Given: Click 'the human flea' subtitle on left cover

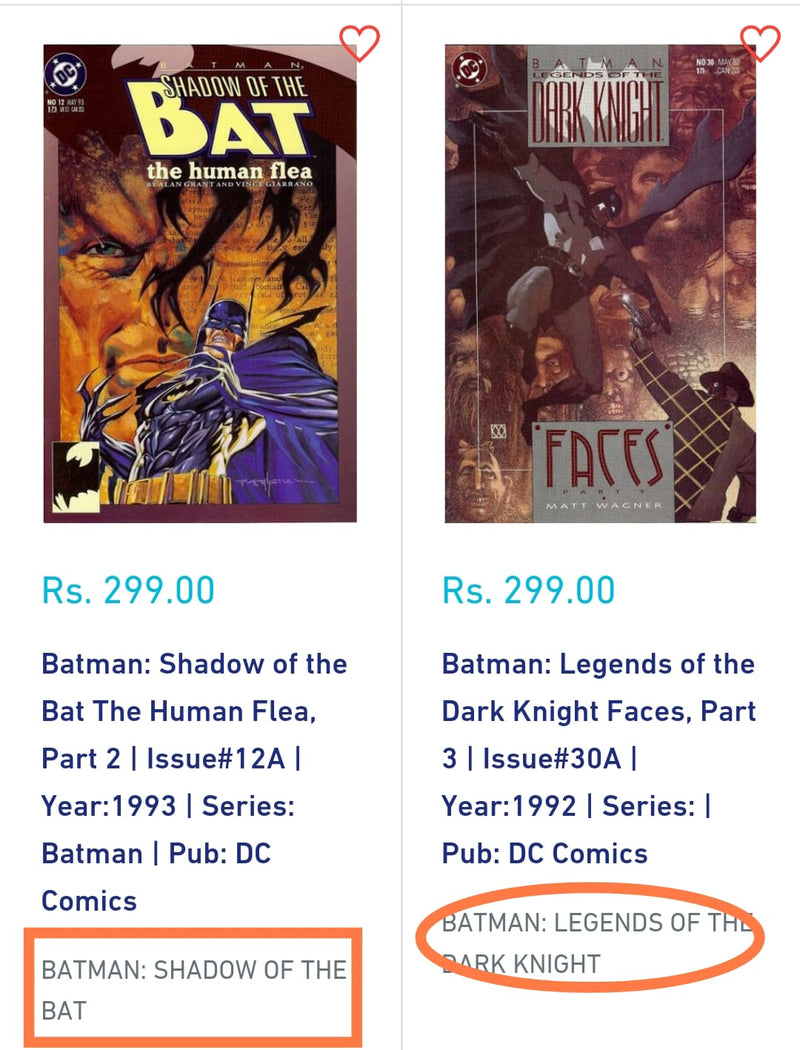Looking at the screenshot, I should click(x=230, y=170).
